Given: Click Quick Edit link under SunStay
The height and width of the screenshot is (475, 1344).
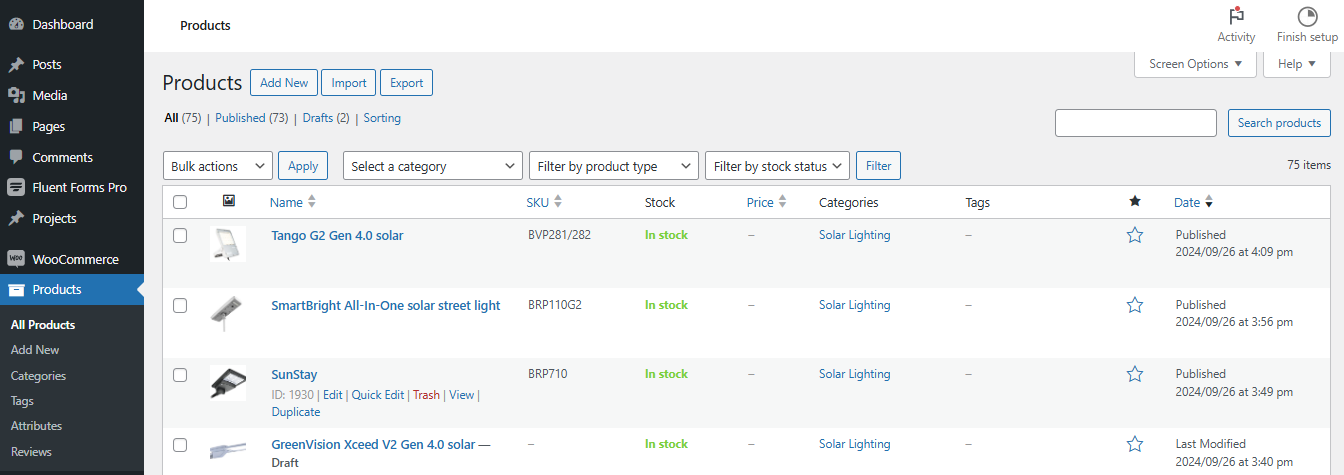Looking at the screenshot, I should [x=377, y=395].
